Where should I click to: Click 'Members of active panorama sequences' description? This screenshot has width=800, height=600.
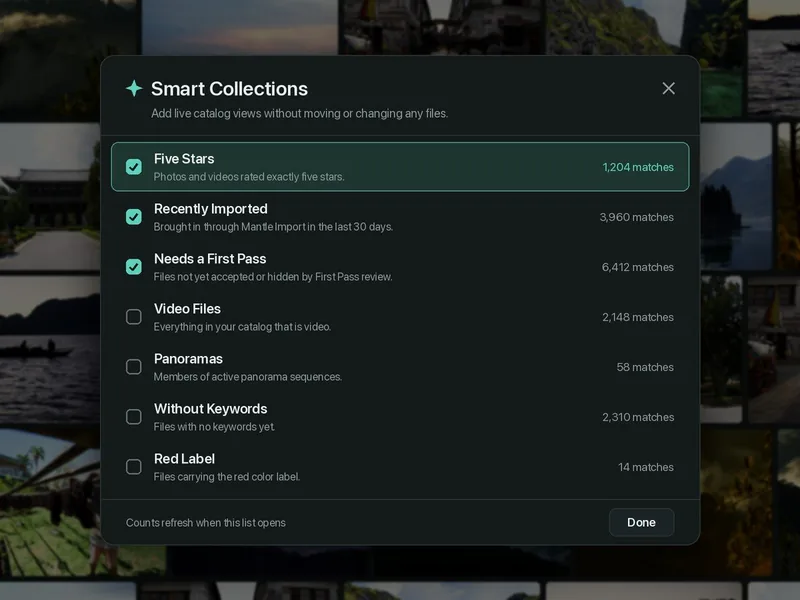248,377
